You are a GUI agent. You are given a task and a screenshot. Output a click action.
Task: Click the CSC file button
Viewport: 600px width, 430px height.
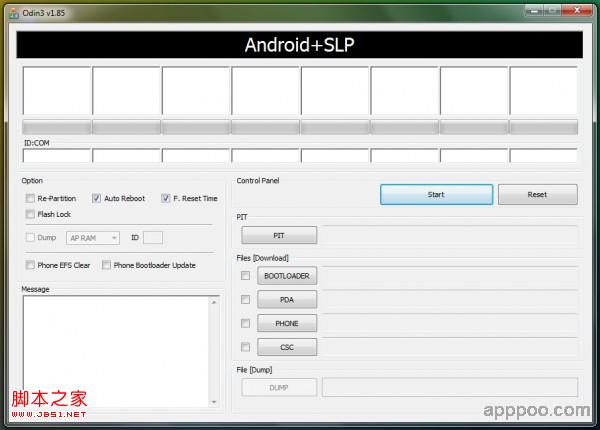[287, 347]
